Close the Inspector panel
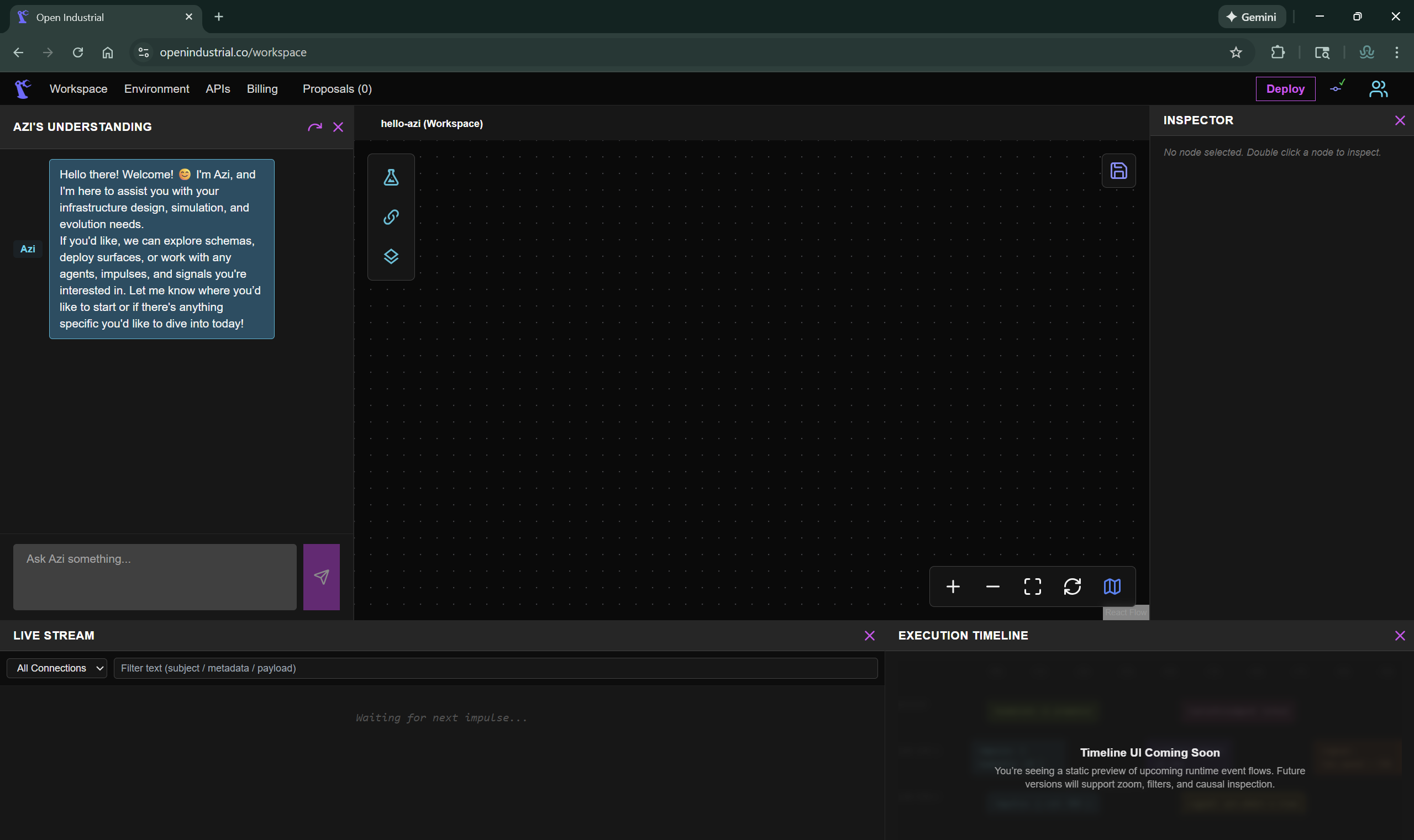This screenshot has width=1414, height=840. pos(1400,120)
